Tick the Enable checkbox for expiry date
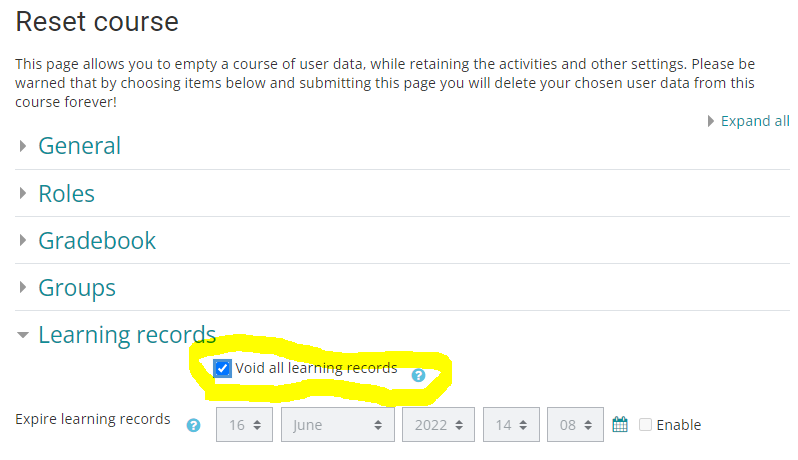Image resolution: width=798 pixels, height=460 pixels. tap(646, 425)
